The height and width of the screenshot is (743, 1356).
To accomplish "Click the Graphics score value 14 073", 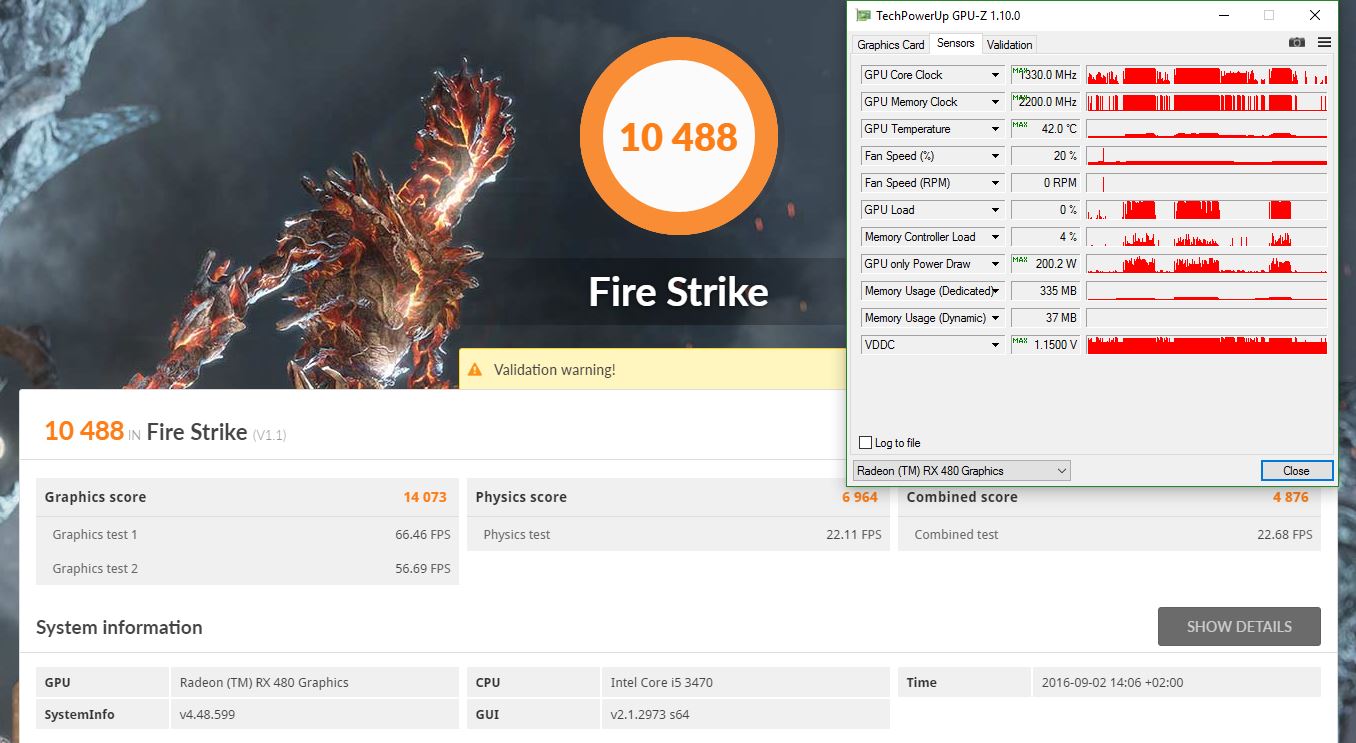I will coord(425,497).
